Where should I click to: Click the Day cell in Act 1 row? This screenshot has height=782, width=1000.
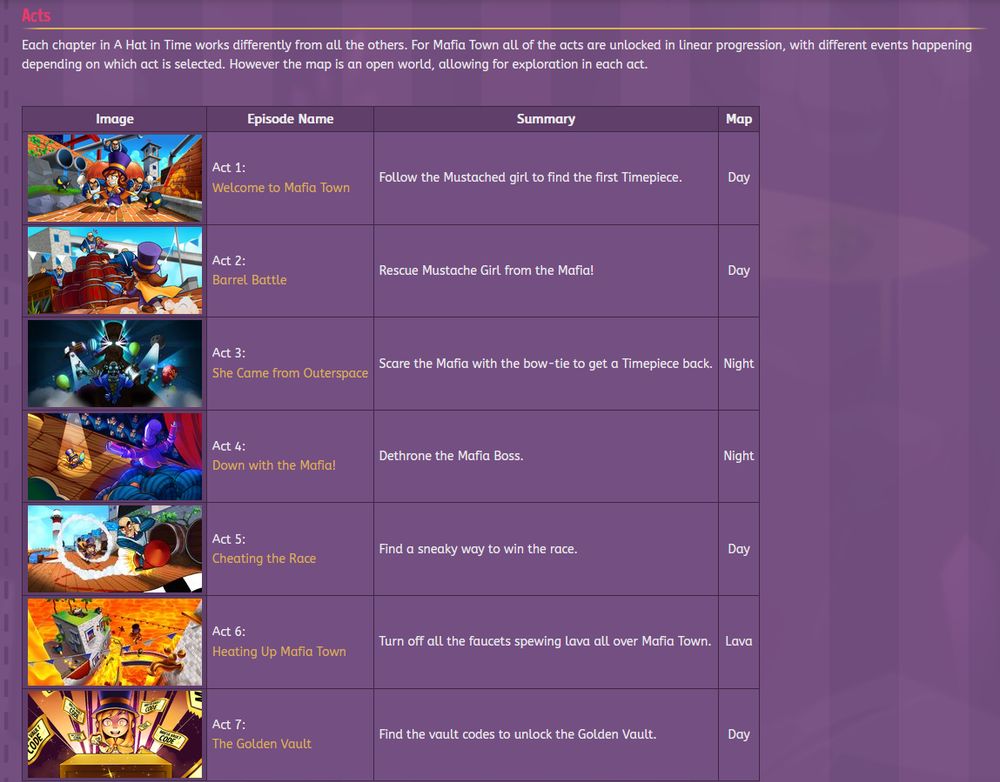click(x=739, y=177)
